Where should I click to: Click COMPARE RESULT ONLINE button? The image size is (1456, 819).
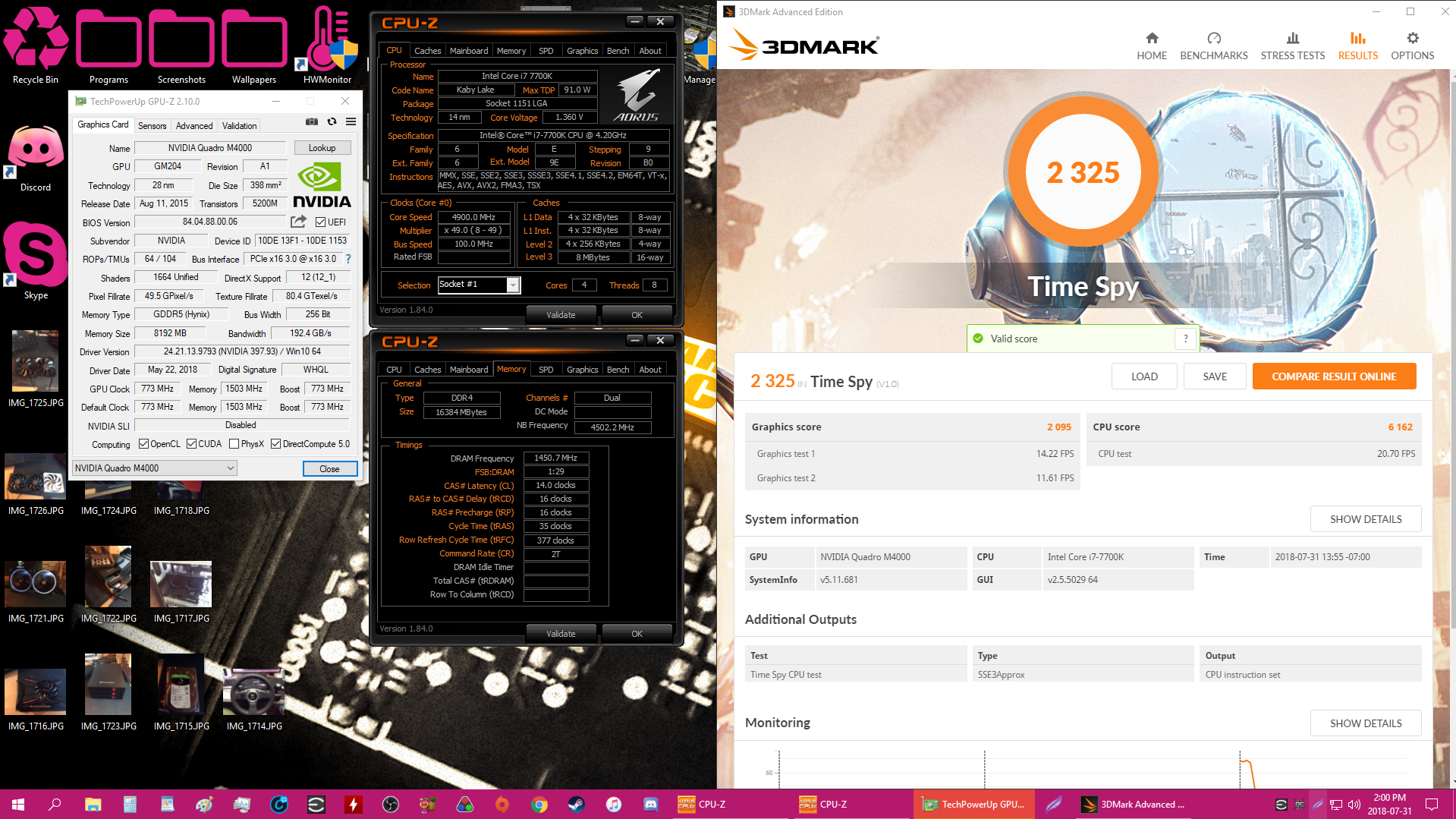pos(1334,376)
